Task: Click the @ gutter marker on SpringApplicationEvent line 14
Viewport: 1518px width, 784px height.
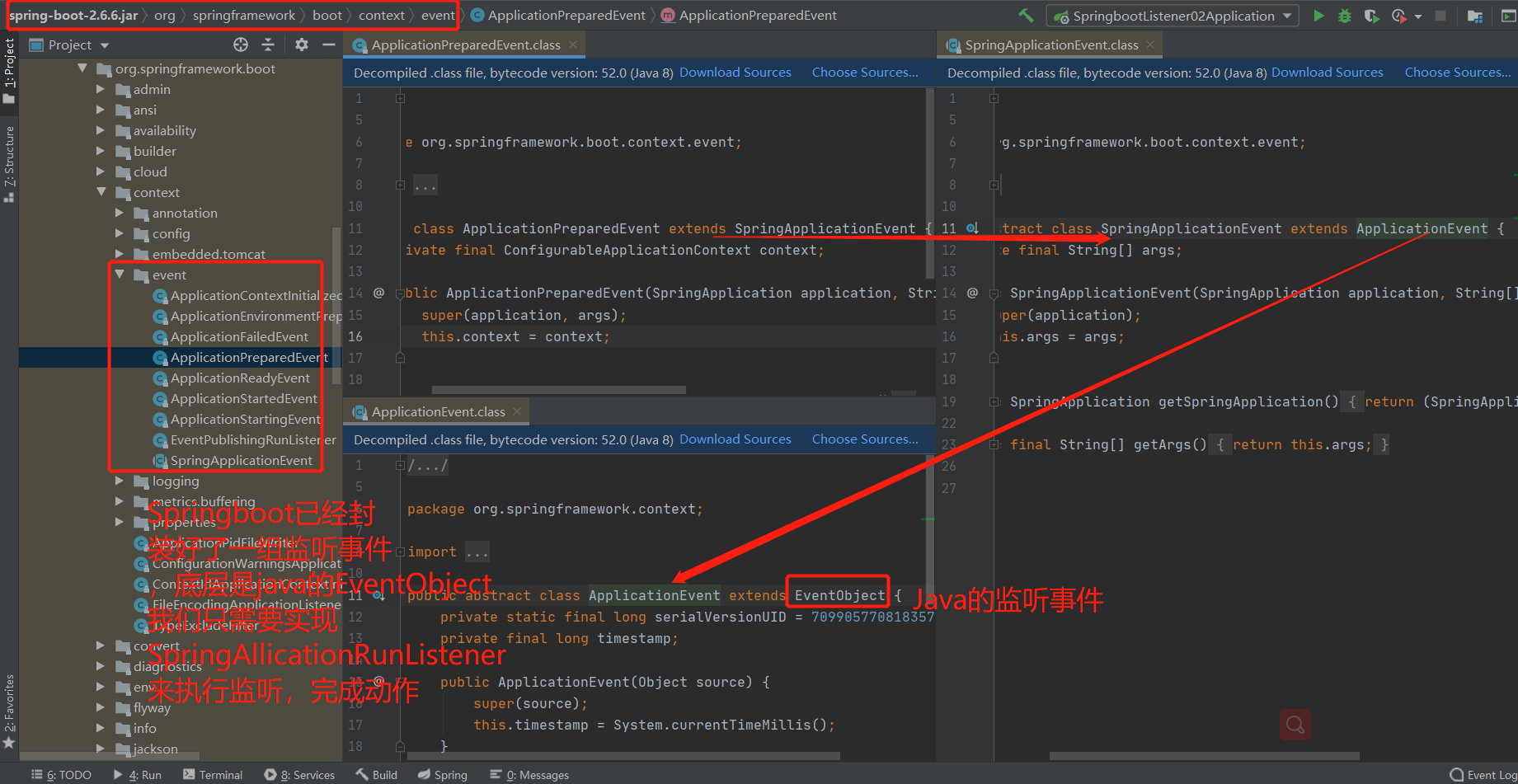Action: tap(972, 293)
